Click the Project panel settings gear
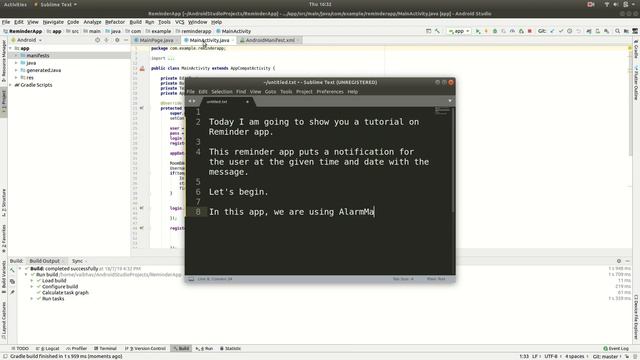 pos(117,40)
